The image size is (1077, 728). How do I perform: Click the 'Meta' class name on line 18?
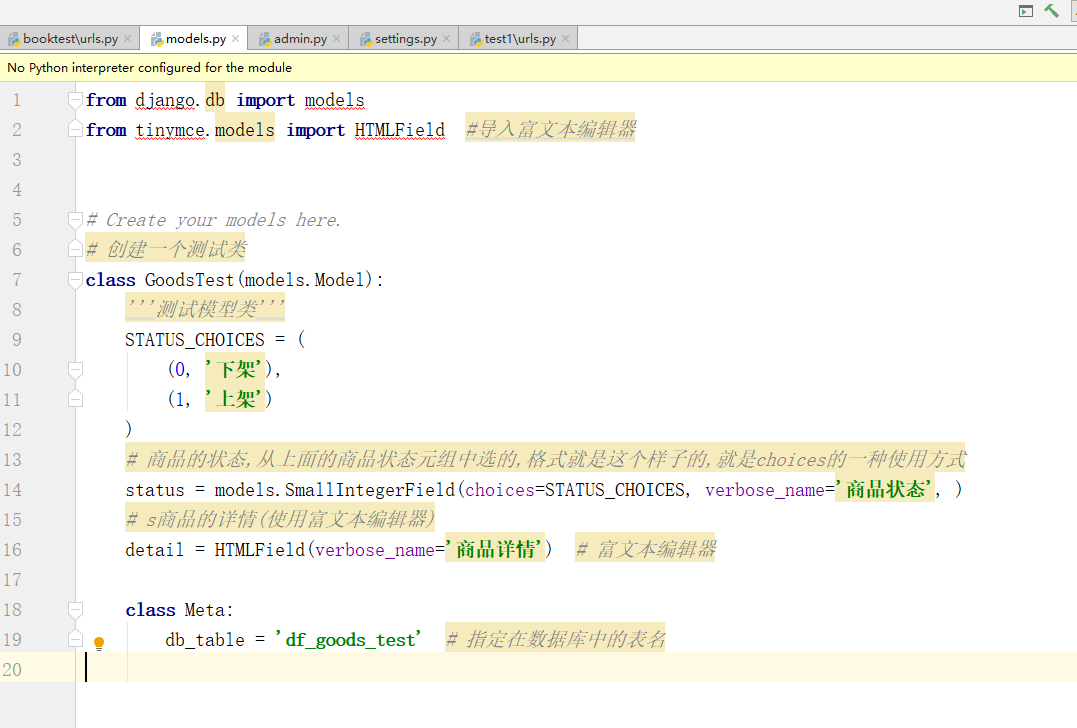tap(205, 610)
